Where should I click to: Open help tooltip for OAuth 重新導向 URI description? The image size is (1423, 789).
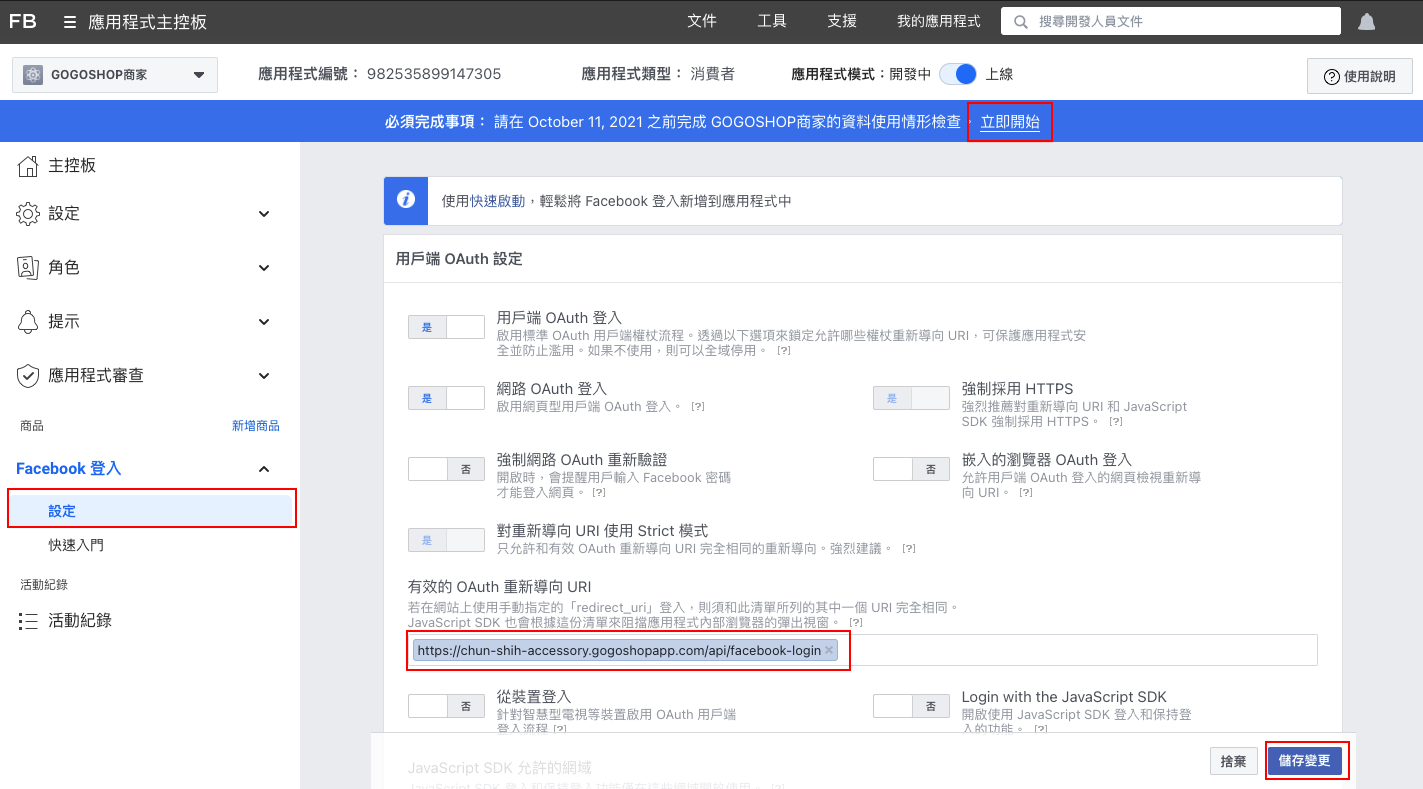click(855, 623)
